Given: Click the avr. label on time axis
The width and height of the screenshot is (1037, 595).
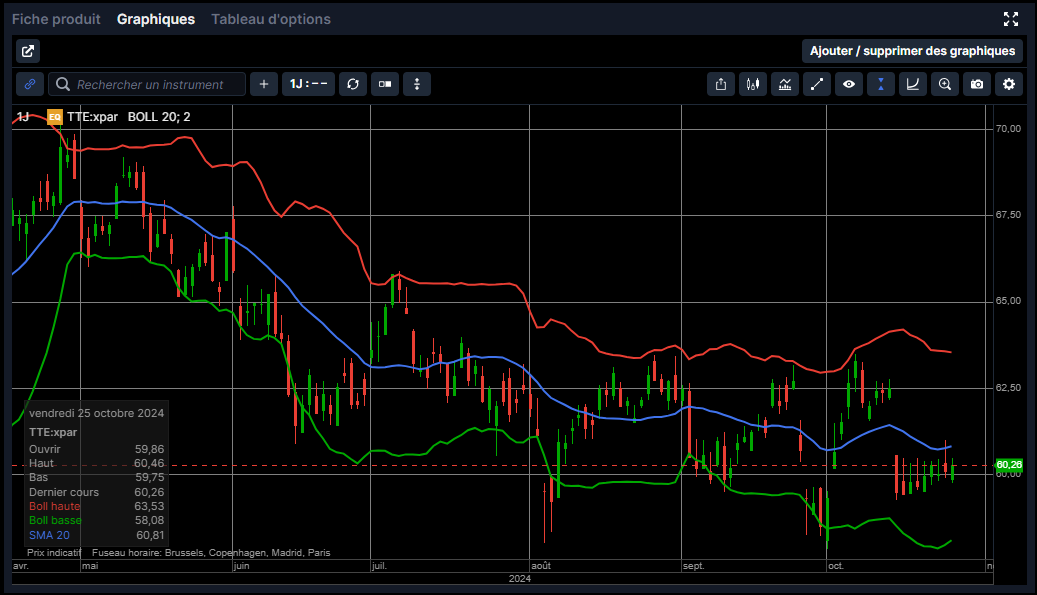Looking at the screenshot, I should [x=21, y=566].
